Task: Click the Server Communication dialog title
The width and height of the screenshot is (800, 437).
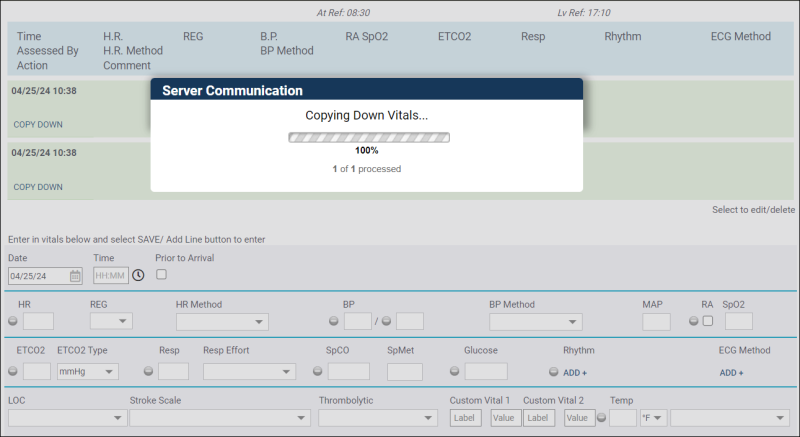Action: 232,91
